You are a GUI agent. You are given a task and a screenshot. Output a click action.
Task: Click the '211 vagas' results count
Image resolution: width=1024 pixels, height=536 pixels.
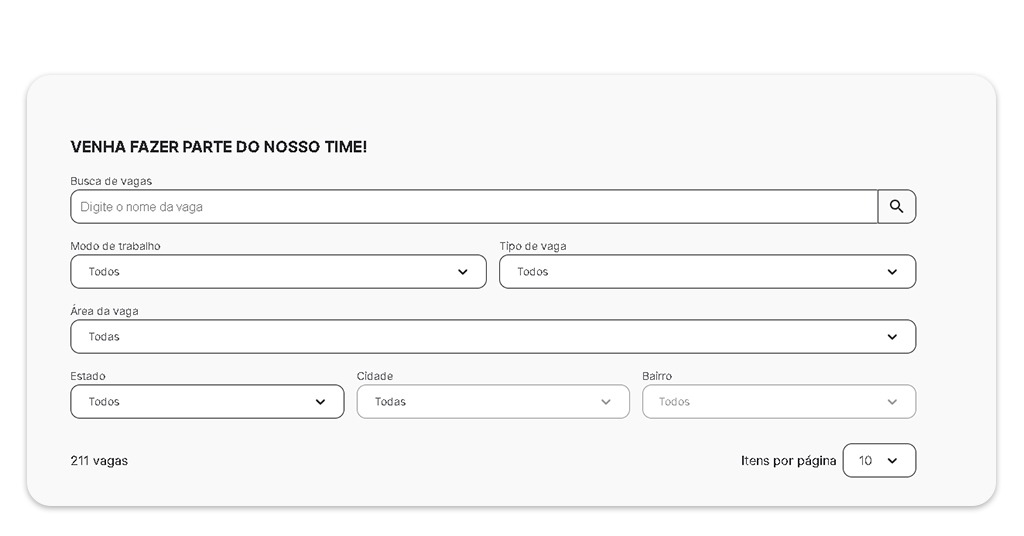99,461
